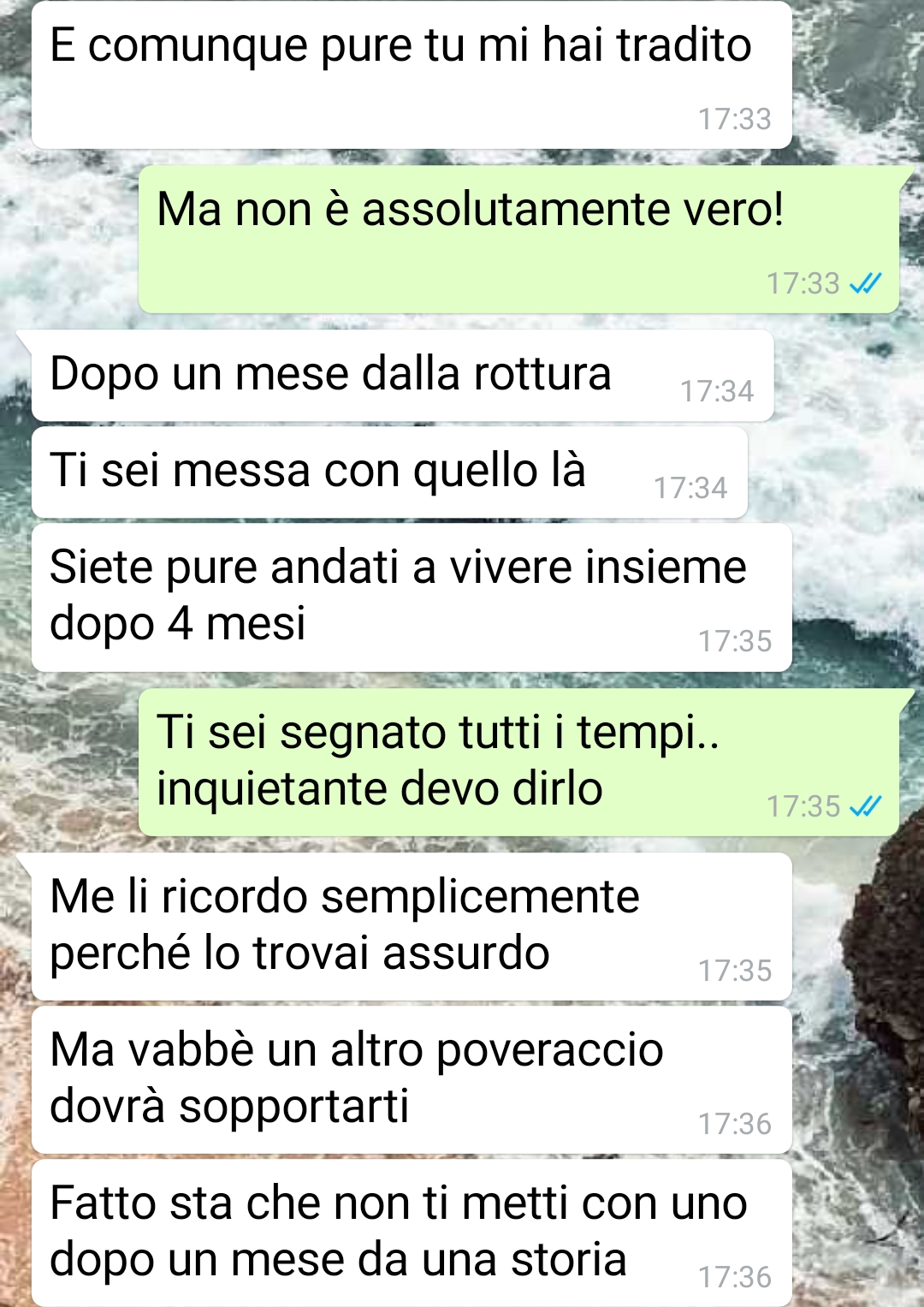
Task: Tap the 17:36 timestamp beside "dovrà sopportarti"
Action: coord(734,1124)
